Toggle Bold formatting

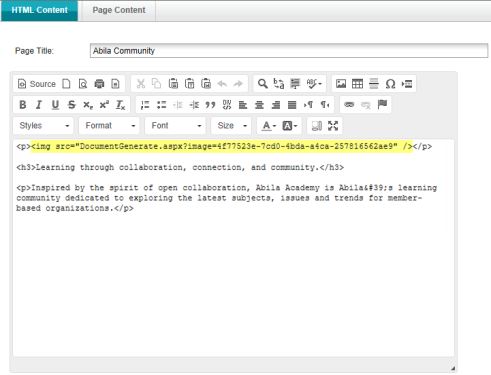23,105
